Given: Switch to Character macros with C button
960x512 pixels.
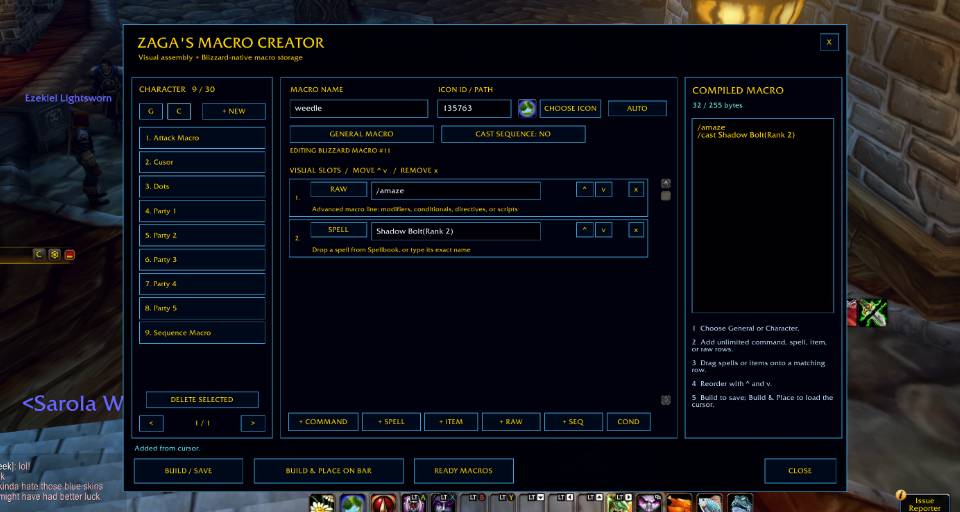Looking at the screenshot, I should tap(179, 111).
